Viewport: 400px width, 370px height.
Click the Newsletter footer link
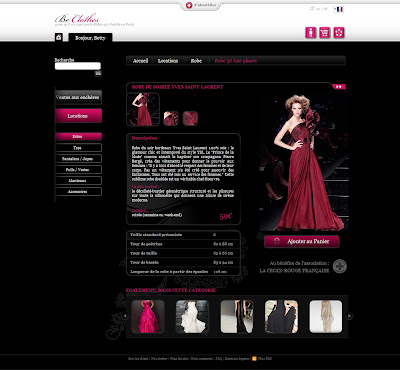pyautogui.click(x=159, y=359)
